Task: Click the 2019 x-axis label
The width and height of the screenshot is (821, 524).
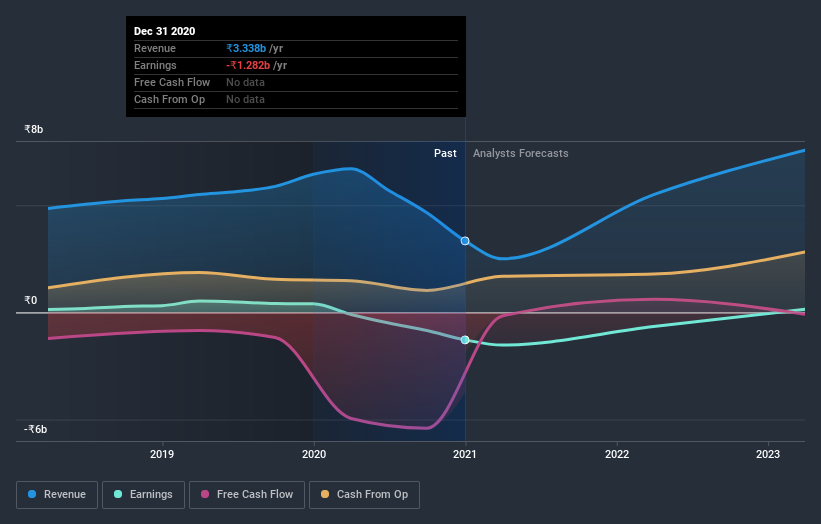Action: click(162, 454)
